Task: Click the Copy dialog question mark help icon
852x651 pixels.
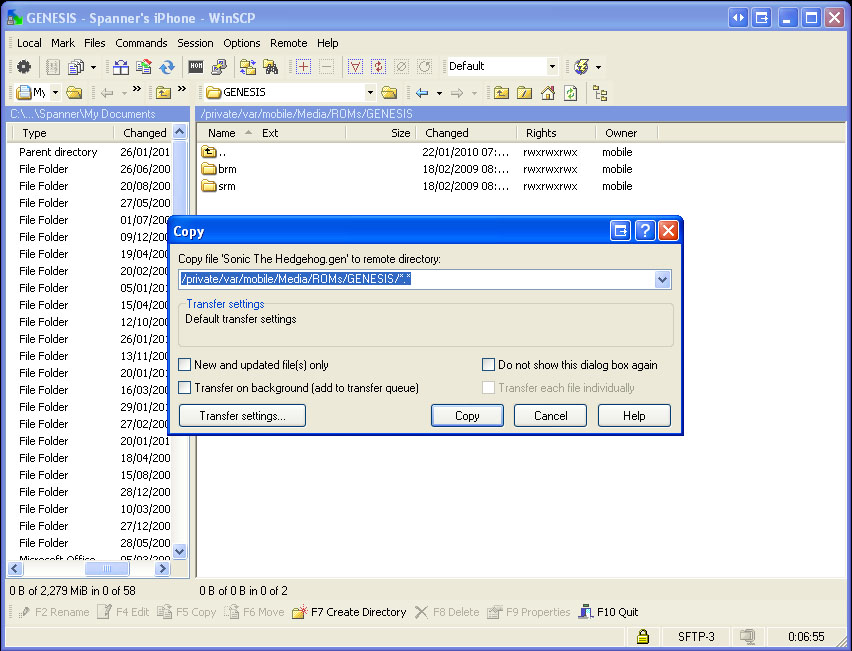Action: tap(644, 231)
